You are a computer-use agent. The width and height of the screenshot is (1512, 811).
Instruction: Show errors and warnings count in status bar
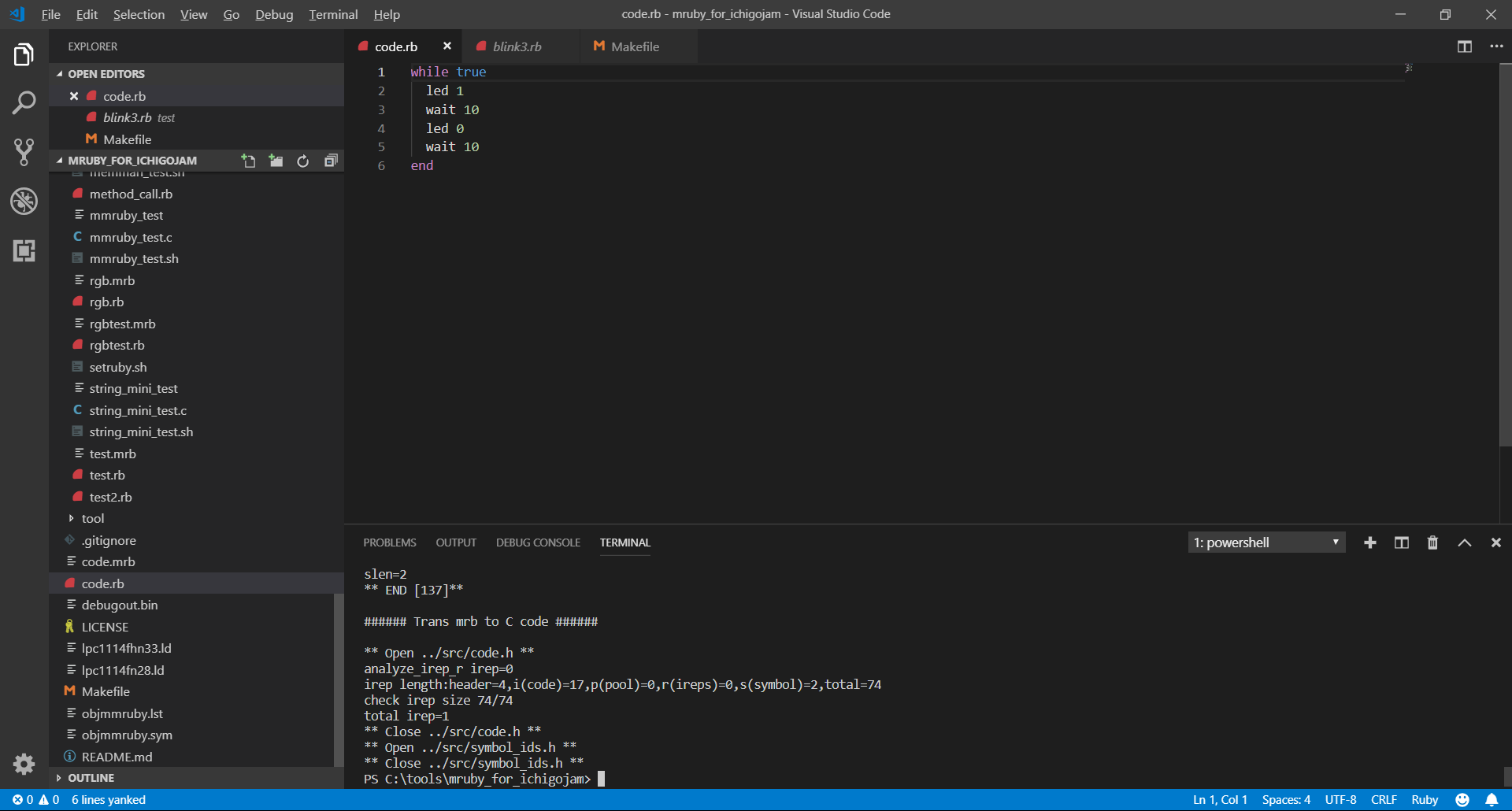(x=35, y=800)
